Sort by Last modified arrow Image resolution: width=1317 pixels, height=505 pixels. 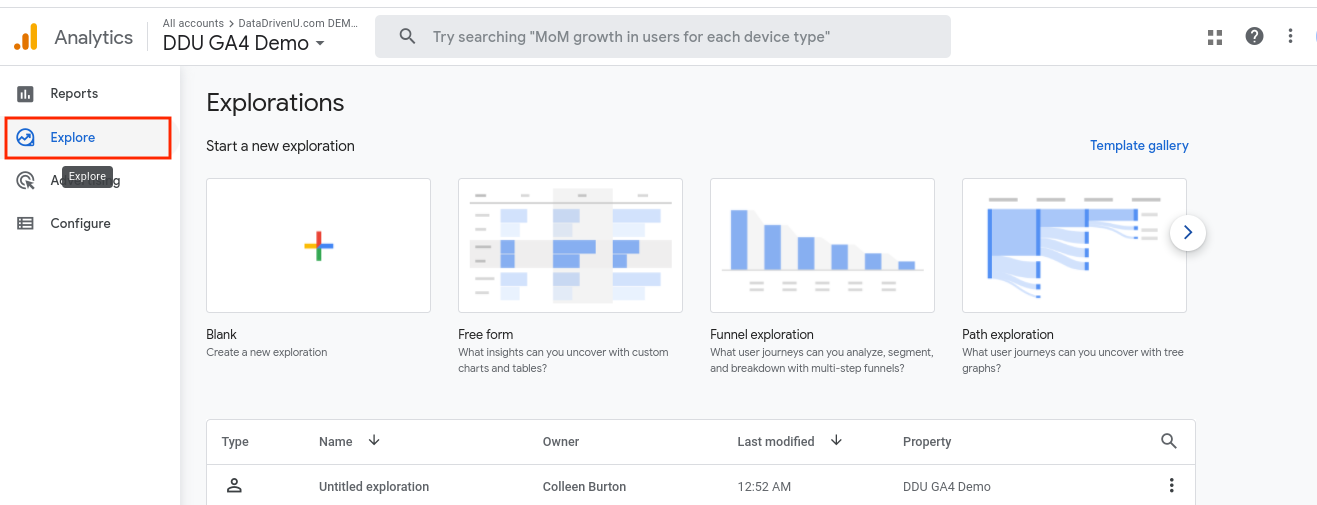click(x=837, y=440)
